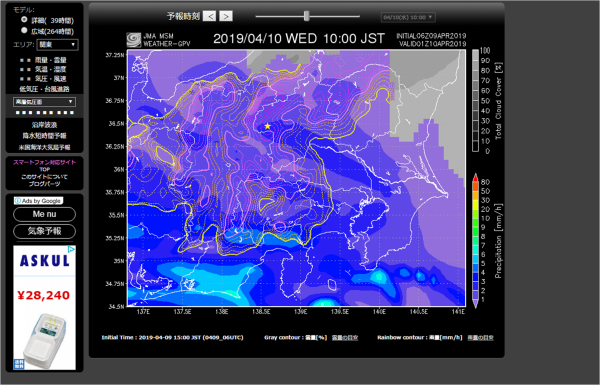The height and width of the screenshot is (385, 600).
Task: Open the forecast date-time dropdown
Action: pos(408,17)
